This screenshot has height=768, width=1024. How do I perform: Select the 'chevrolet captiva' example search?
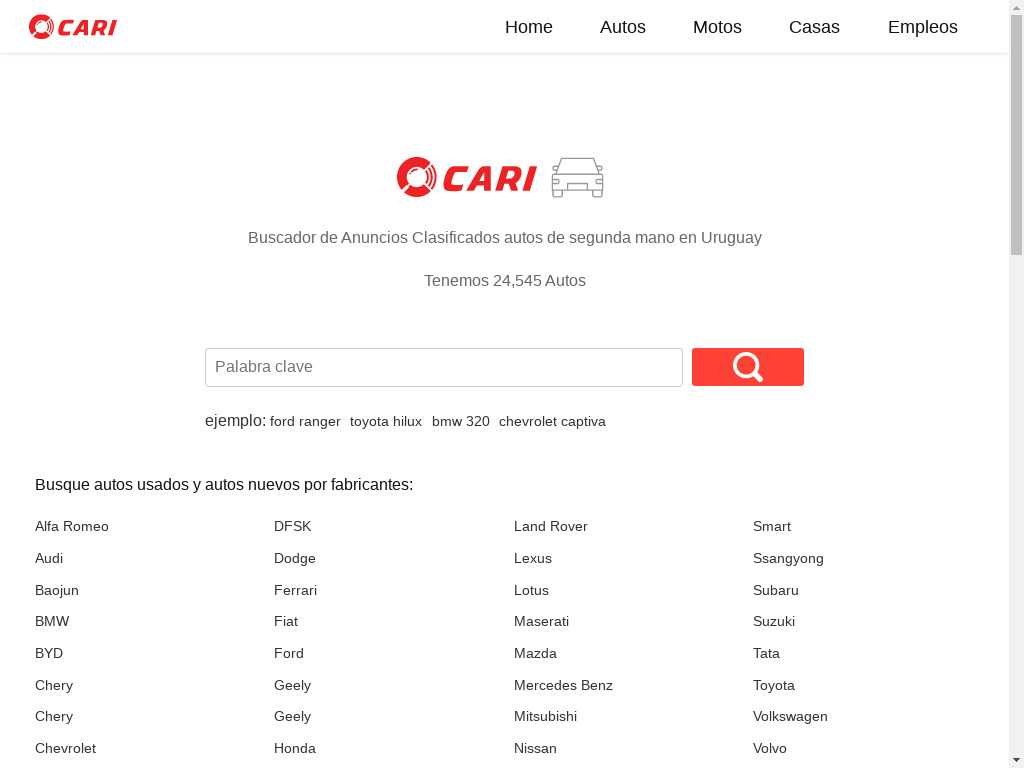[552, 422]
